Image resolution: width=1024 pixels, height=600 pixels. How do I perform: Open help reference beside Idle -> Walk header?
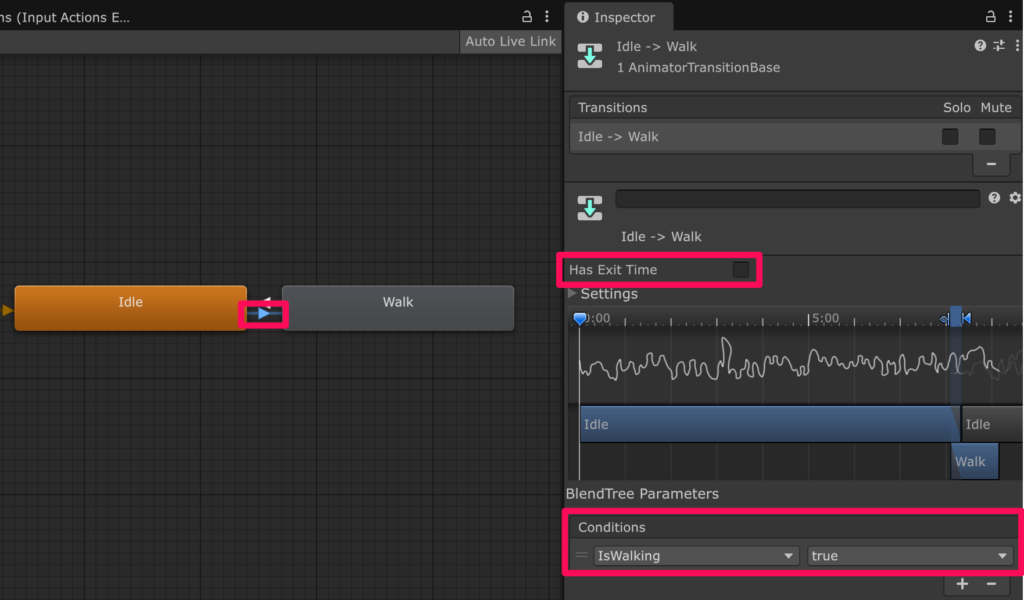pos(980,46)
